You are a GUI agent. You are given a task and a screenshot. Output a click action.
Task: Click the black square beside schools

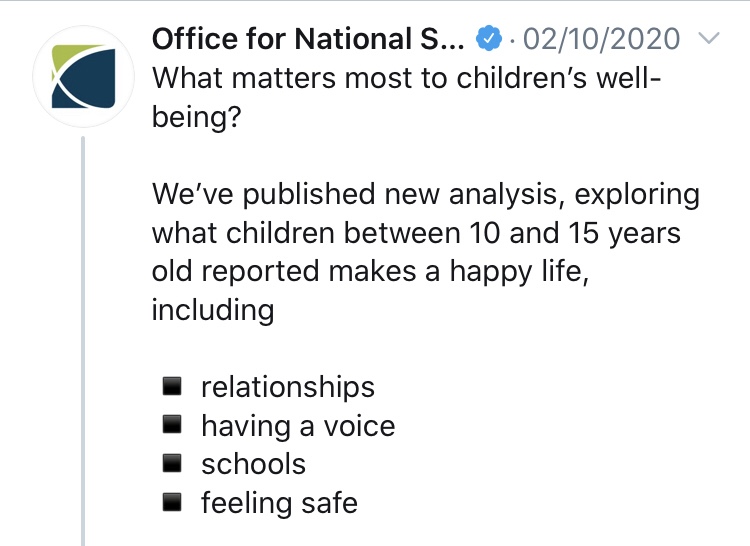[172, 463]
